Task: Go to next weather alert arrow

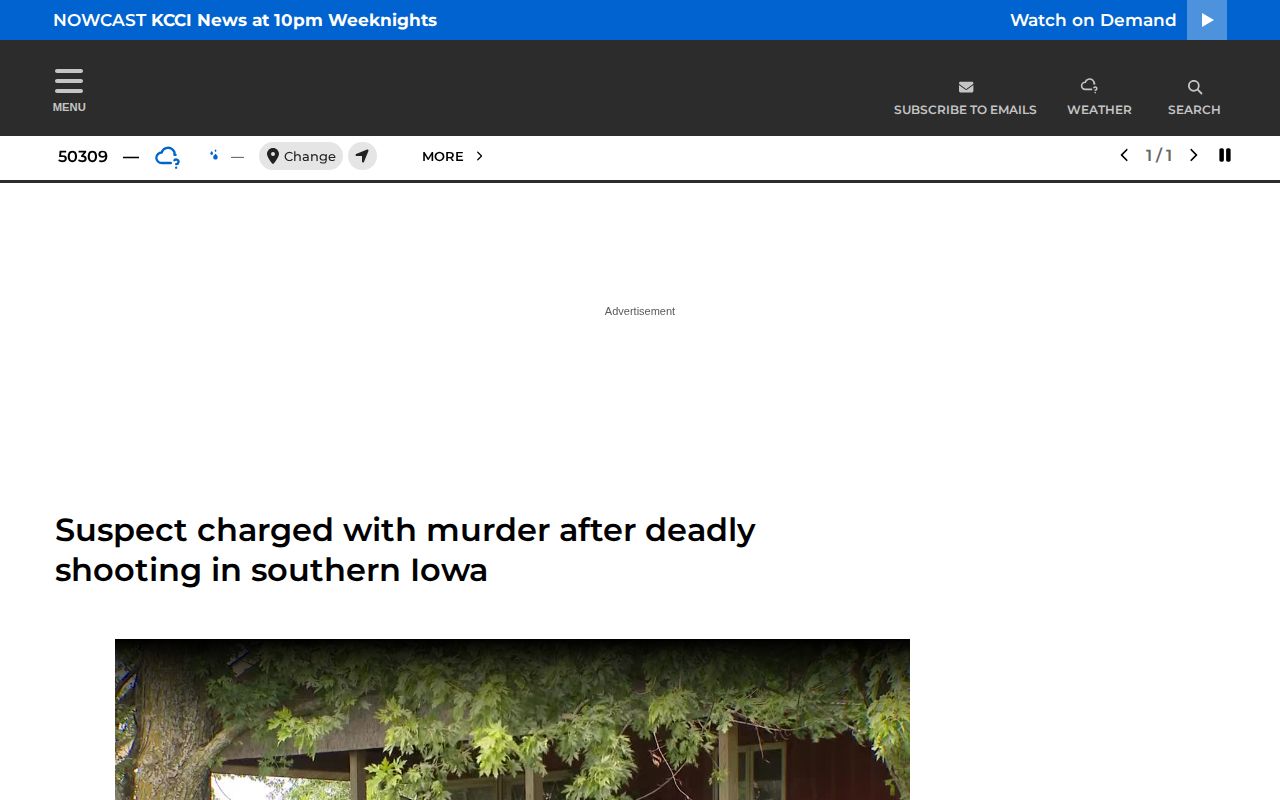Action: click(x=1193, y=155)
